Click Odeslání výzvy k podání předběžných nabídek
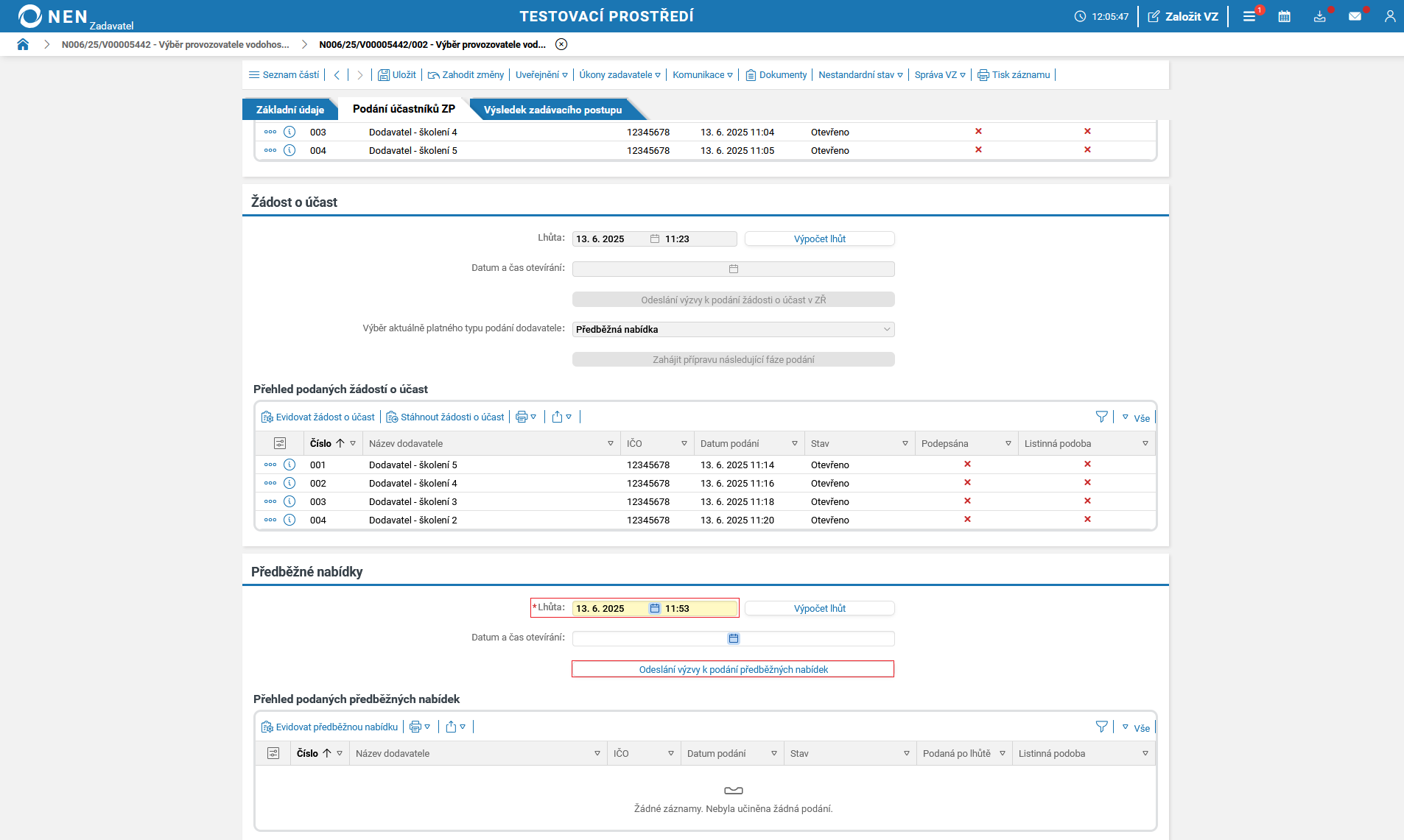The width and height of the screenshot is (1404, 840). click(x=733, y=669)
